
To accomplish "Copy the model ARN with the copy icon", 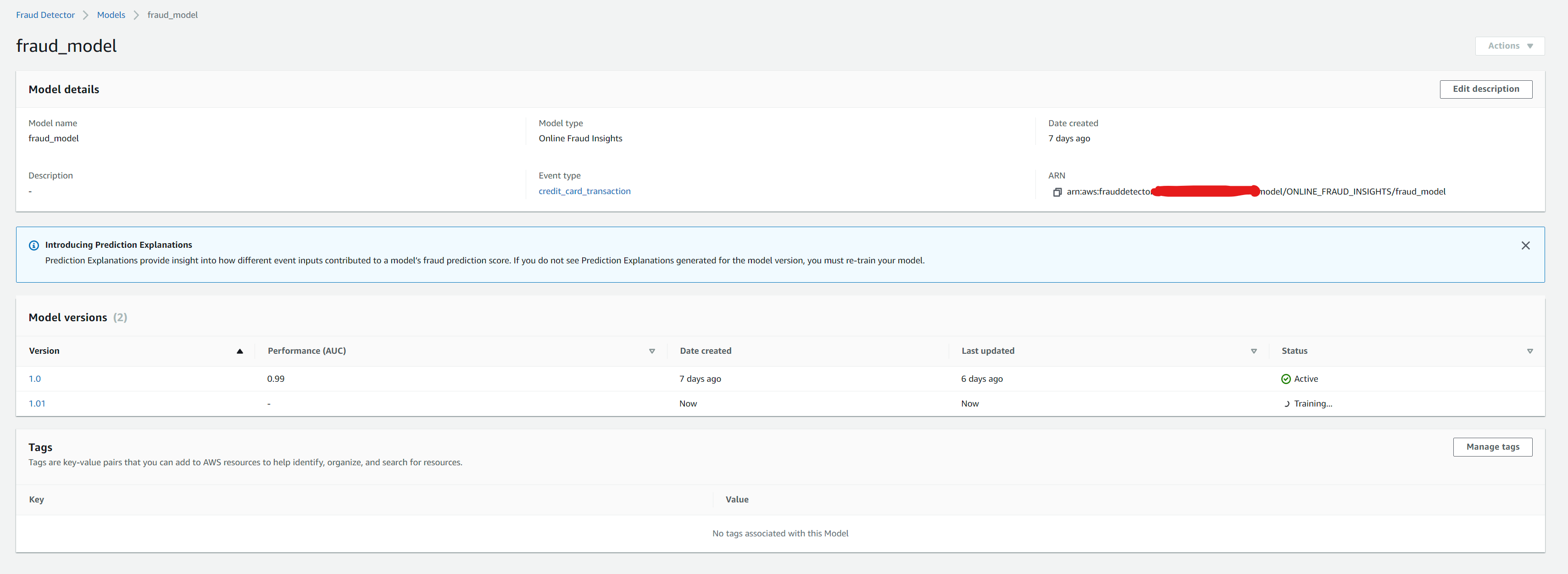I will (x=1057, y=192).
